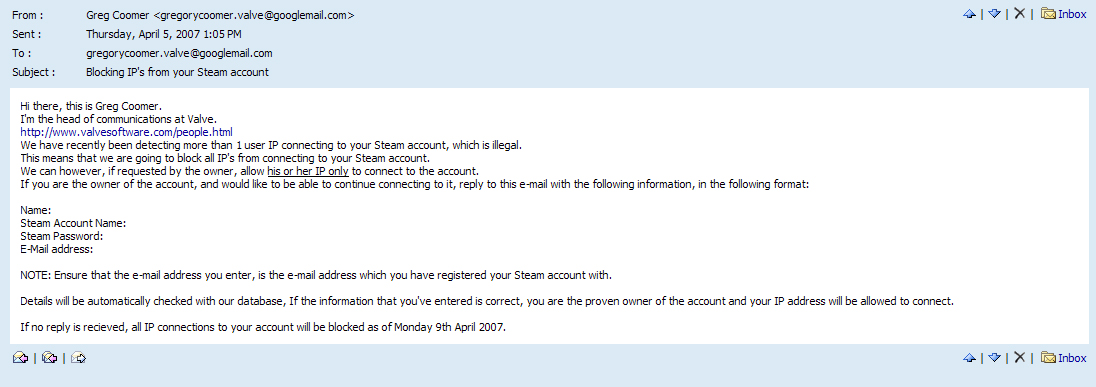Viewport: 1096px width, 387px height.
Task: Return to Inbox via header Inbox link
Action: point(1072,14)
